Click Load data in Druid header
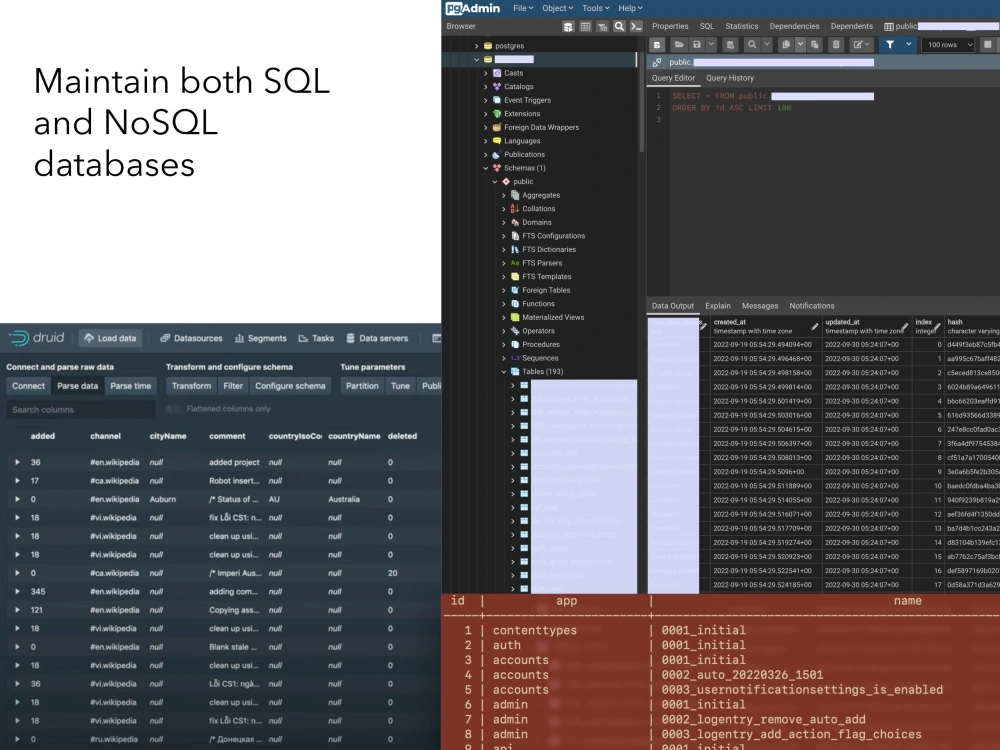This screenshot has height=750, width=1000. (110, 338)
